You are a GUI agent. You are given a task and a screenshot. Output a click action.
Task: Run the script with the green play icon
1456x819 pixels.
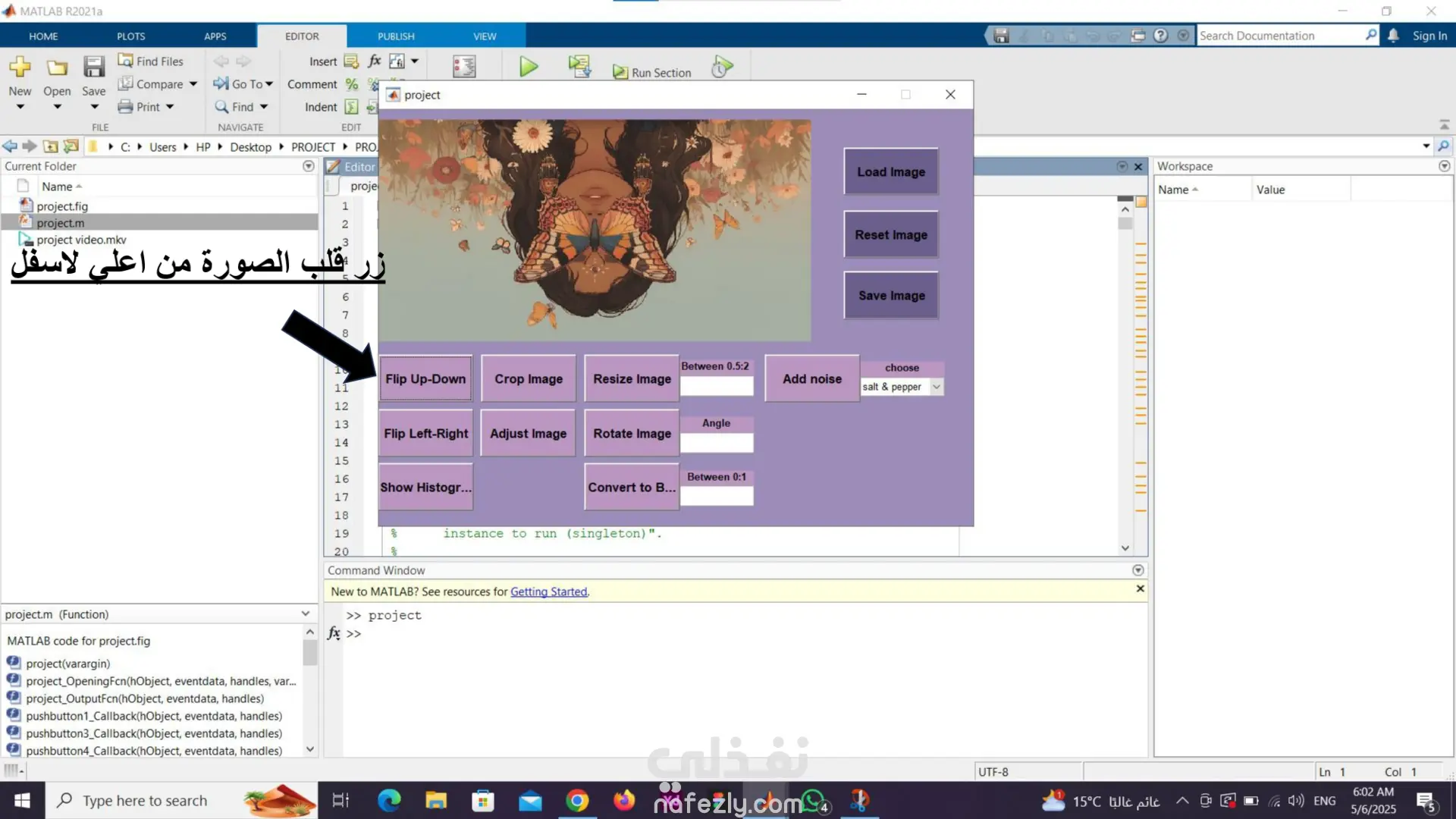click(x=529, y=67)
